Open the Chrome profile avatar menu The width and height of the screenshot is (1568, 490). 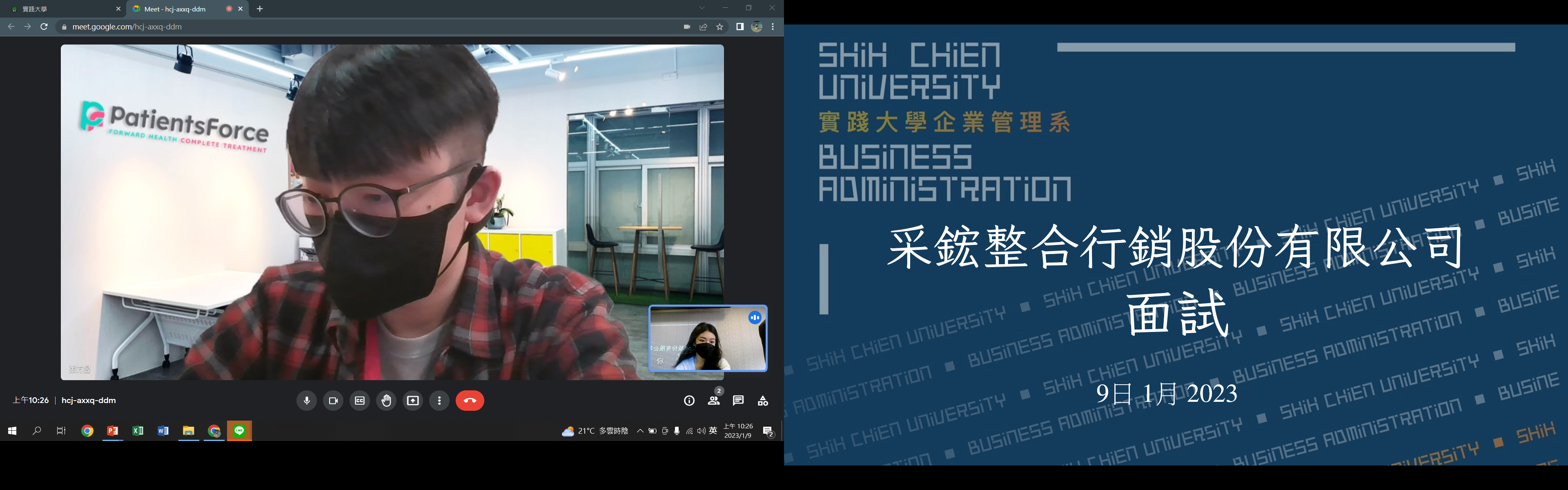point(757,27)
